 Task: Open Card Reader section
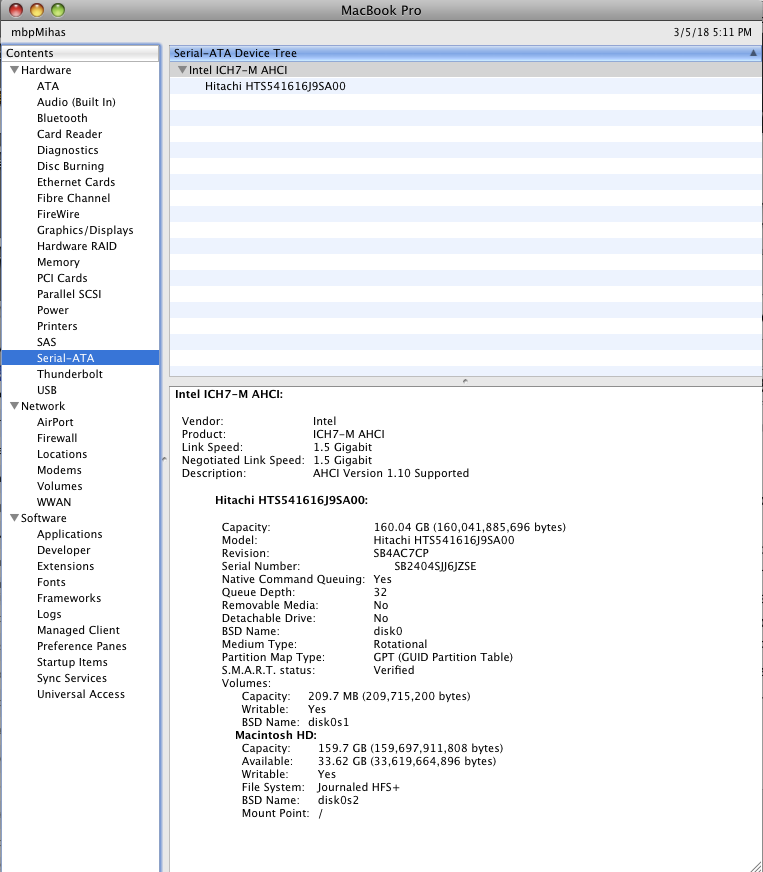(x=70, y=134)
